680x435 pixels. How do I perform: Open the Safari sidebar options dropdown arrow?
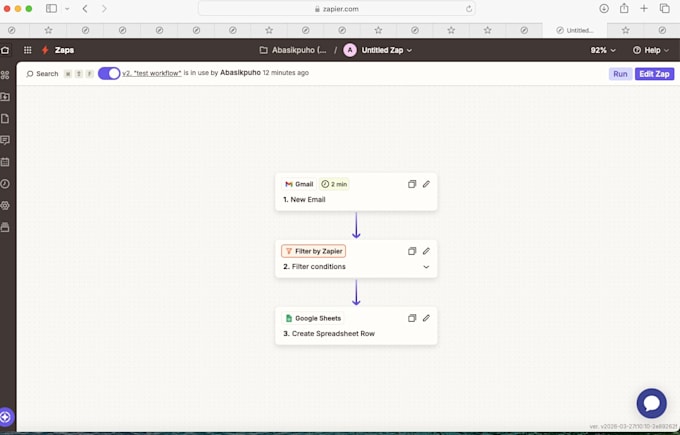67,8
